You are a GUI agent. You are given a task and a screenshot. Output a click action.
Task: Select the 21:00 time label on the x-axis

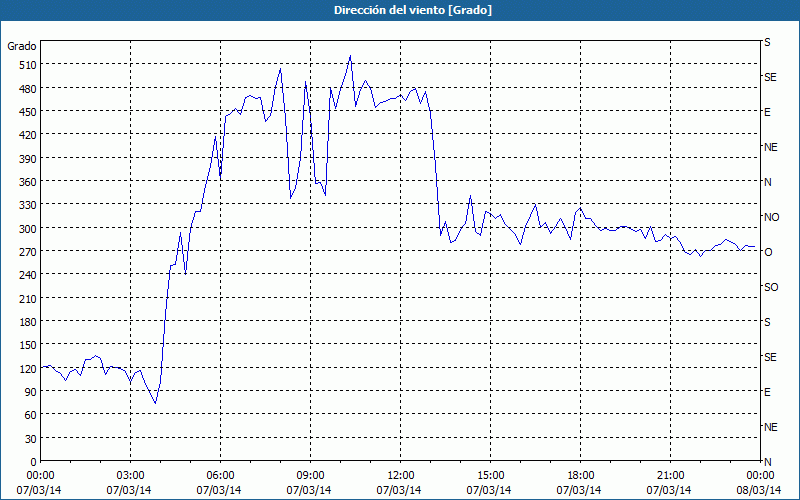(670, 476)
